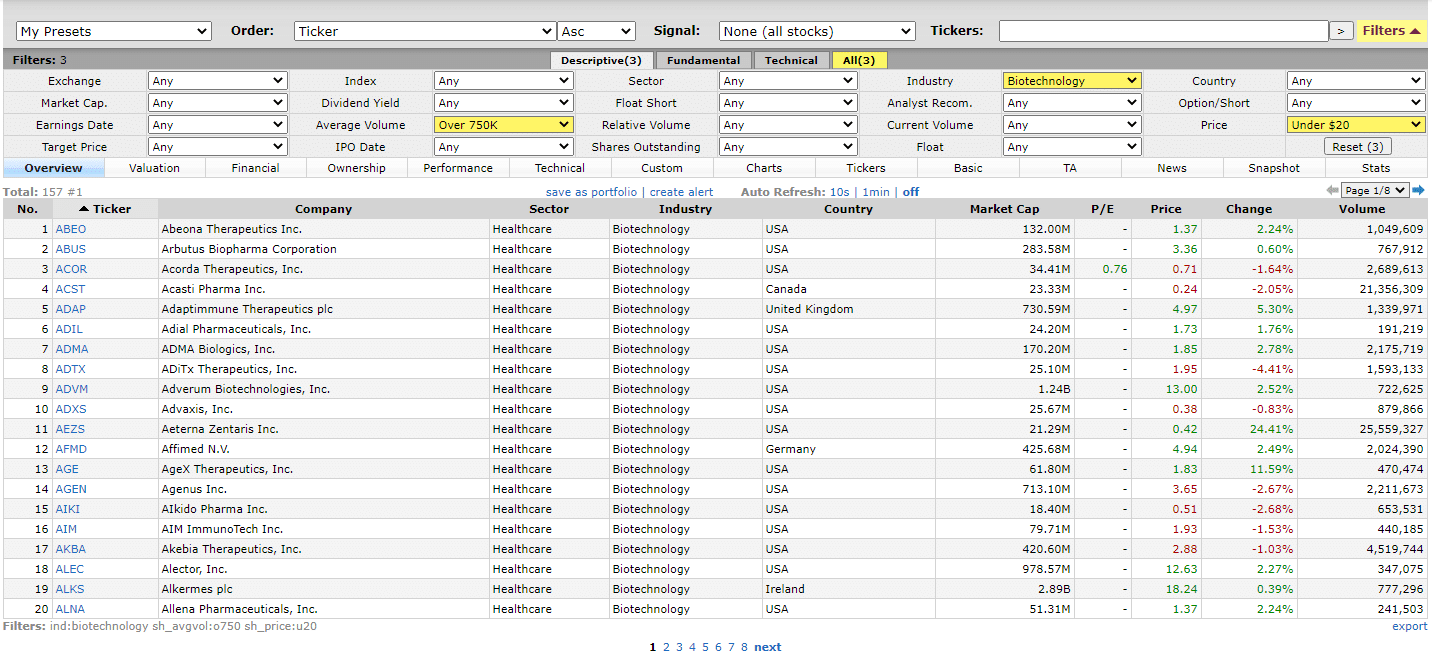Click the save as portfolio link

click(591, 192)
